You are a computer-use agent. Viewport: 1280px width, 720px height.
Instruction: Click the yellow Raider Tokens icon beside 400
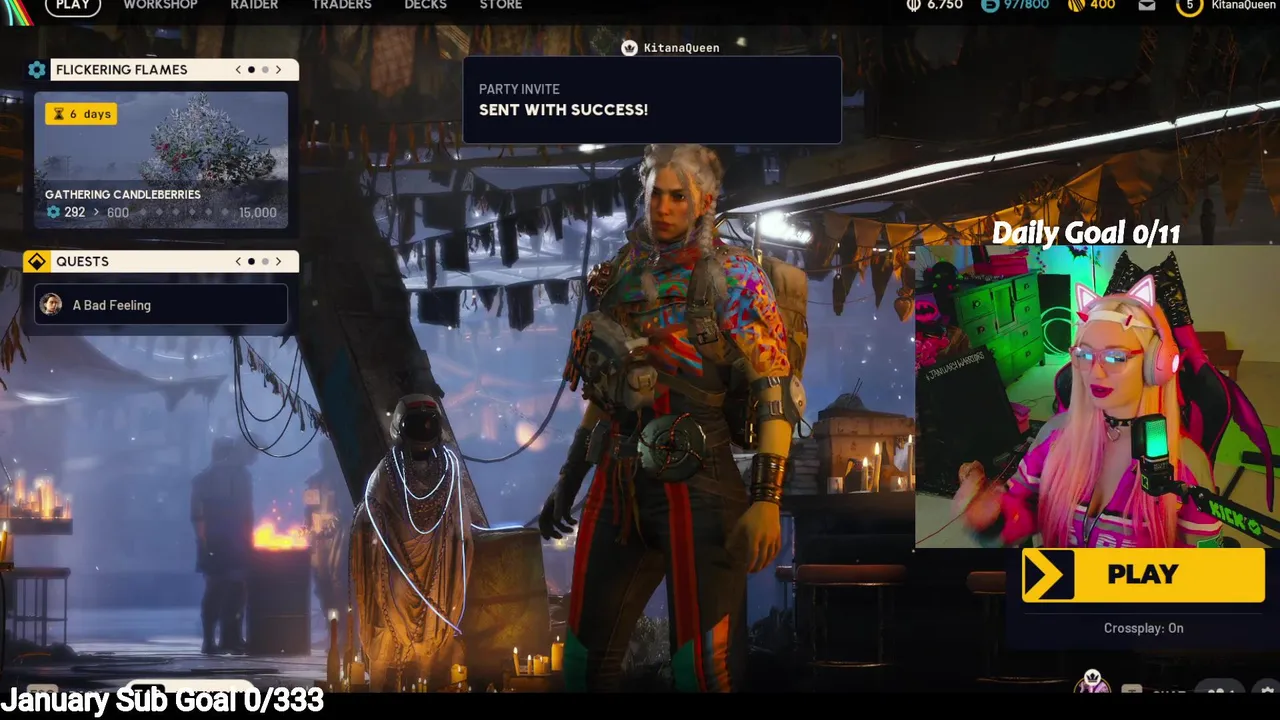(x=1076, y=5)
